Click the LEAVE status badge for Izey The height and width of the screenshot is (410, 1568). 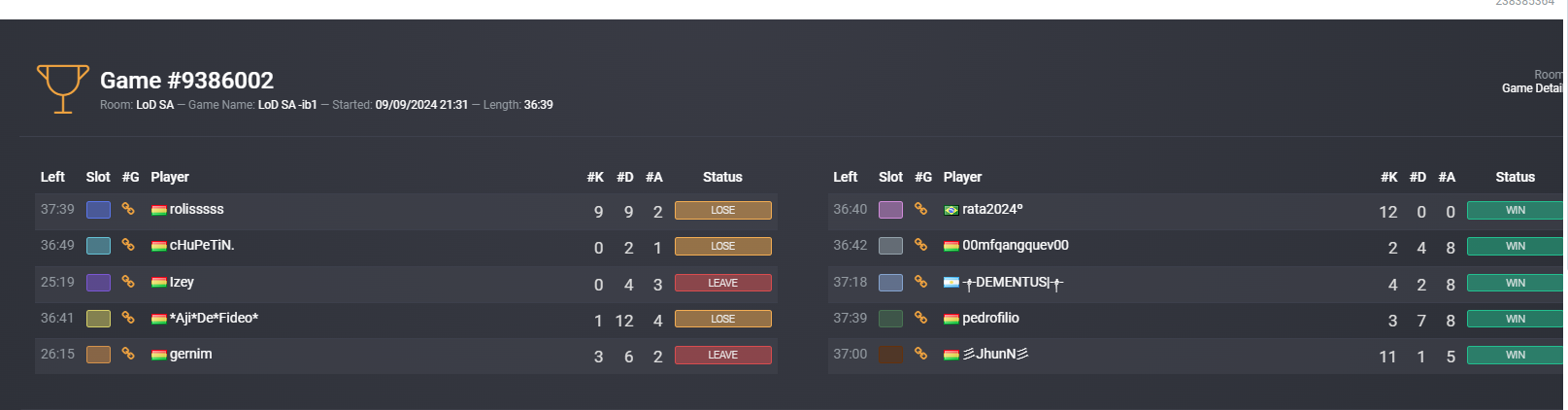[723, 283]
